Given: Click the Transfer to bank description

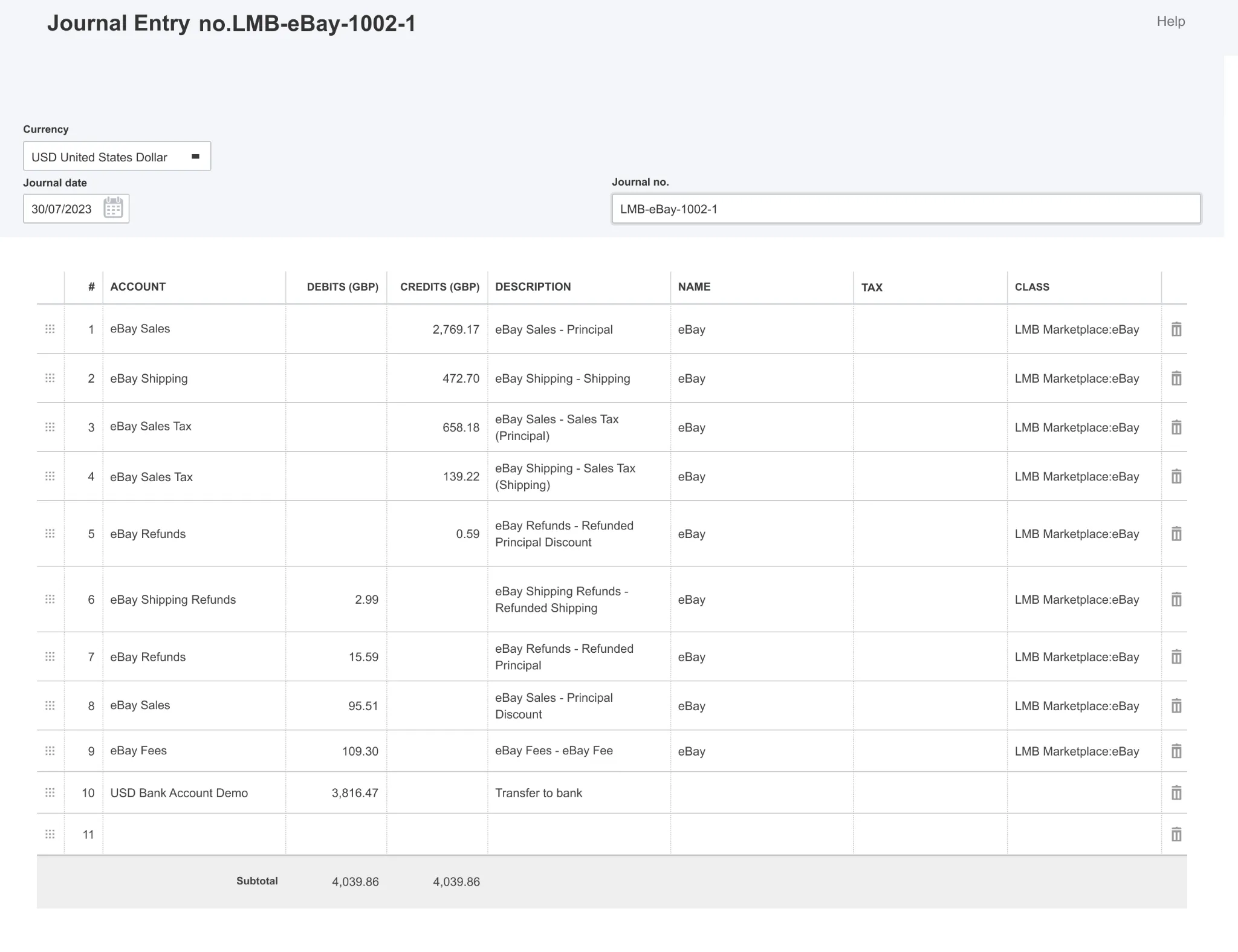Looking at the screenshot, I should [539, 793].
